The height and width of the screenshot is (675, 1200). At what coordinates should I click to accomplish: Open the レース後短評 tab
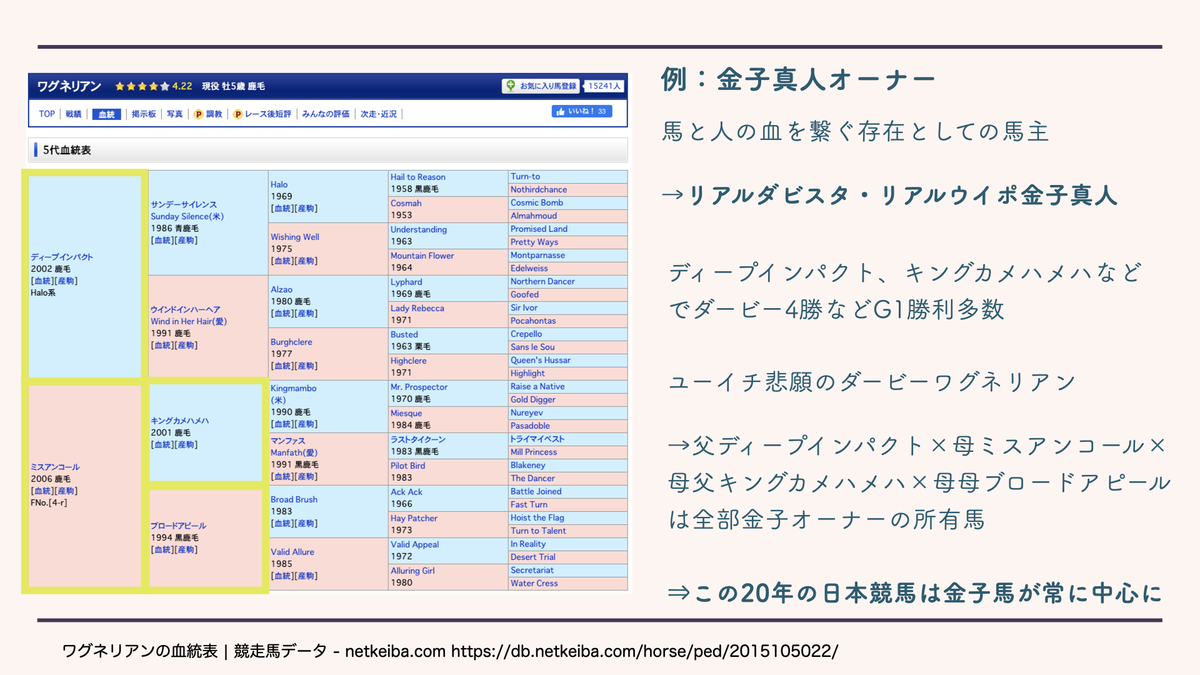coord(267,114)
